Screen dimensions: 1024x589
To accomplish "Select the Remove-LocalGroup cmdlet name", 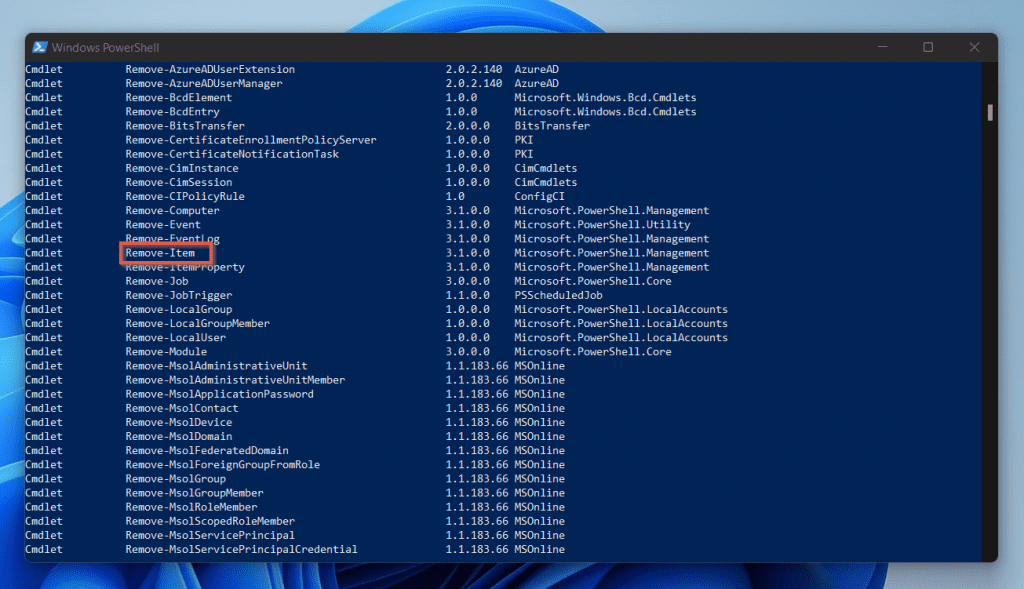I will point(179,310).
